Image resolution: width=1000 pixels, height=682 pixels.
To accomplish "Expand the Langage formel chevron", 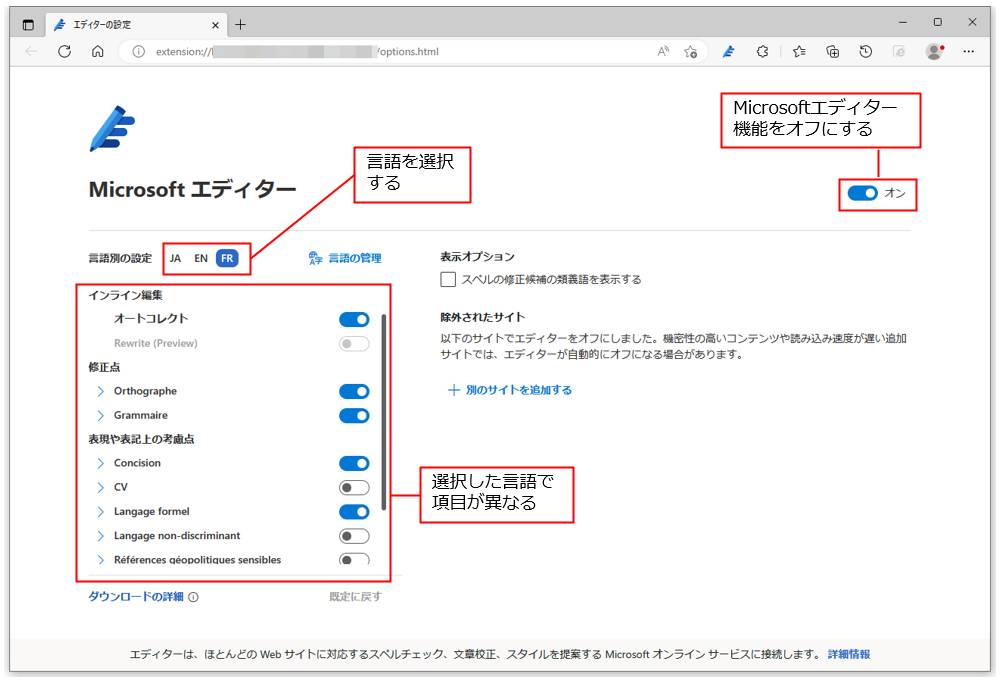I will (x=100, y=512).
